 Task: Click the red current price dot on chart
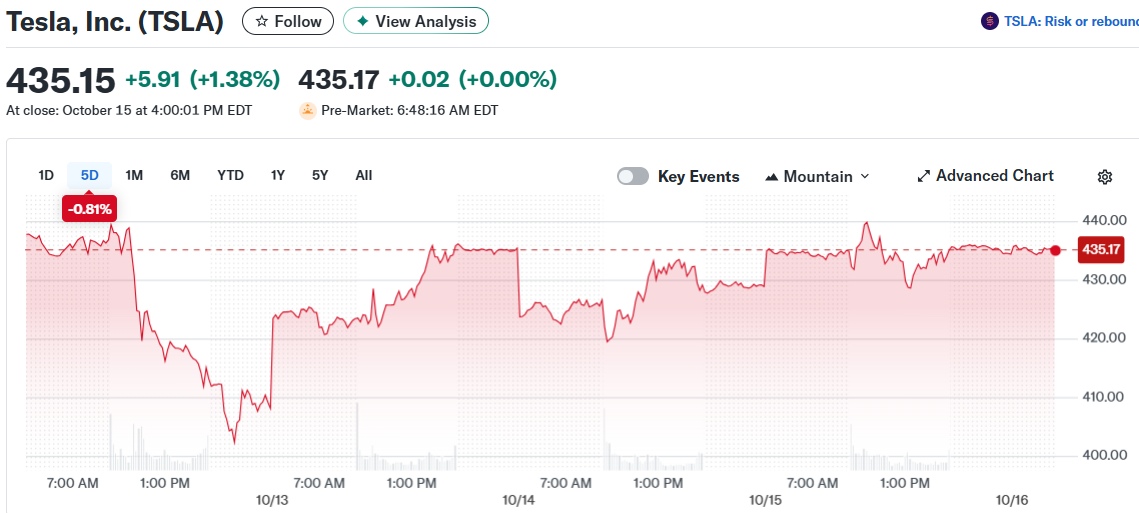[x=1055, y=250]
